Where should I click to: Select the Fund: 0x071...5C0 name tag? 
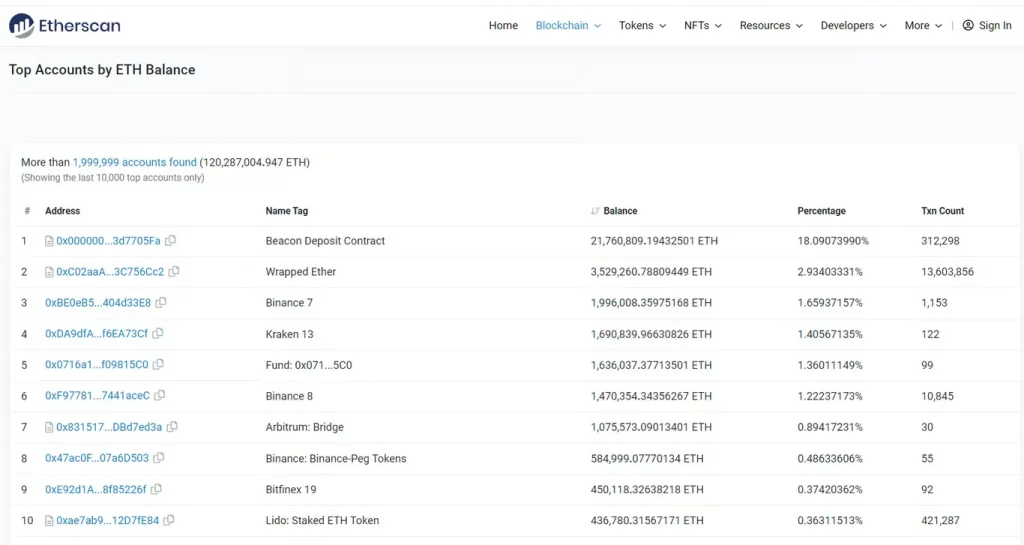[x=309, y=365]
